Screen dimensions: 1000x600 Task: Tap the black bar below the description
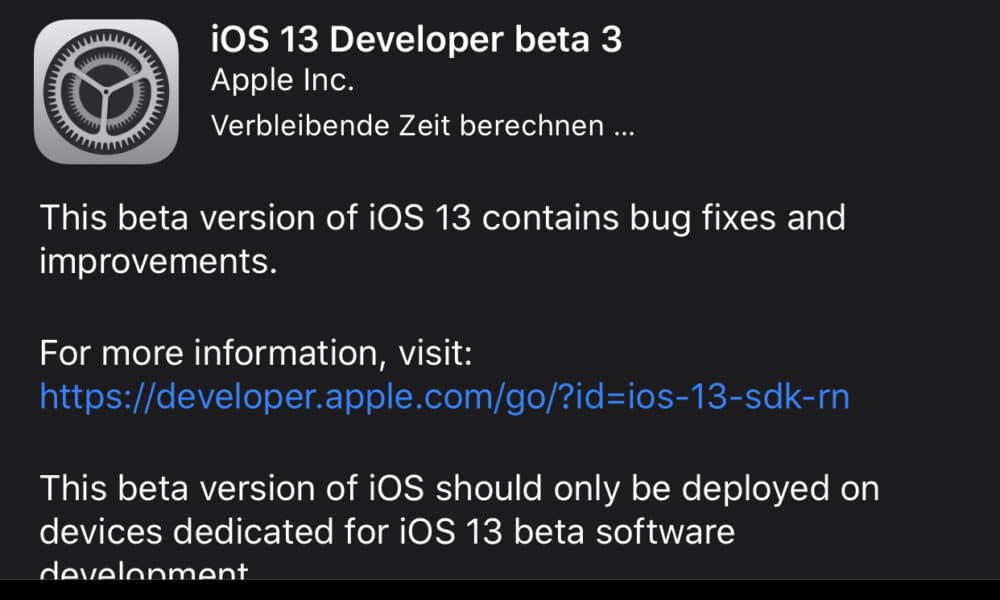coord(500,590)
